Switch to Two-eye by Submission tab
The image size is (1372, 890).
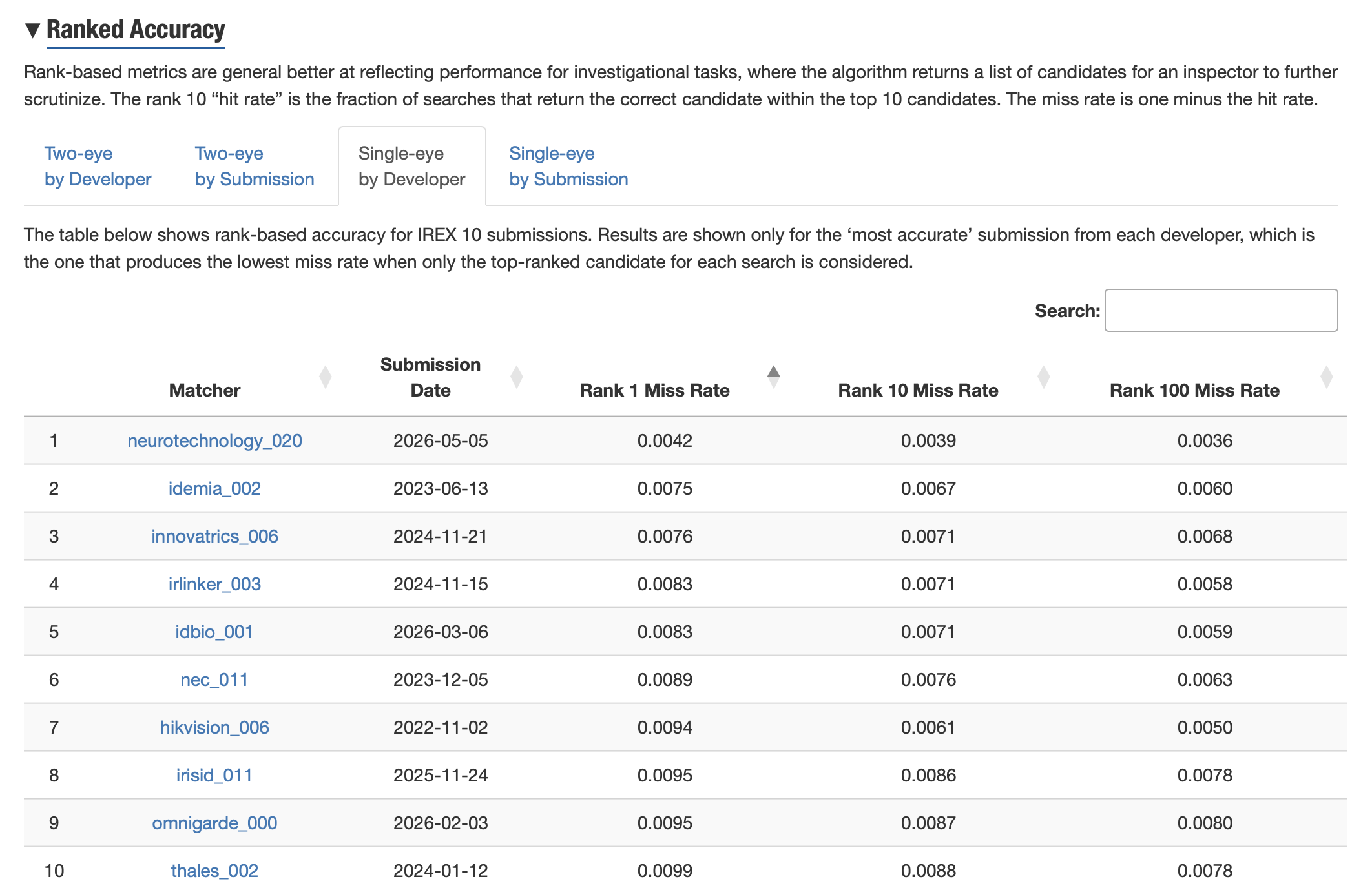(x=255, y=166)
